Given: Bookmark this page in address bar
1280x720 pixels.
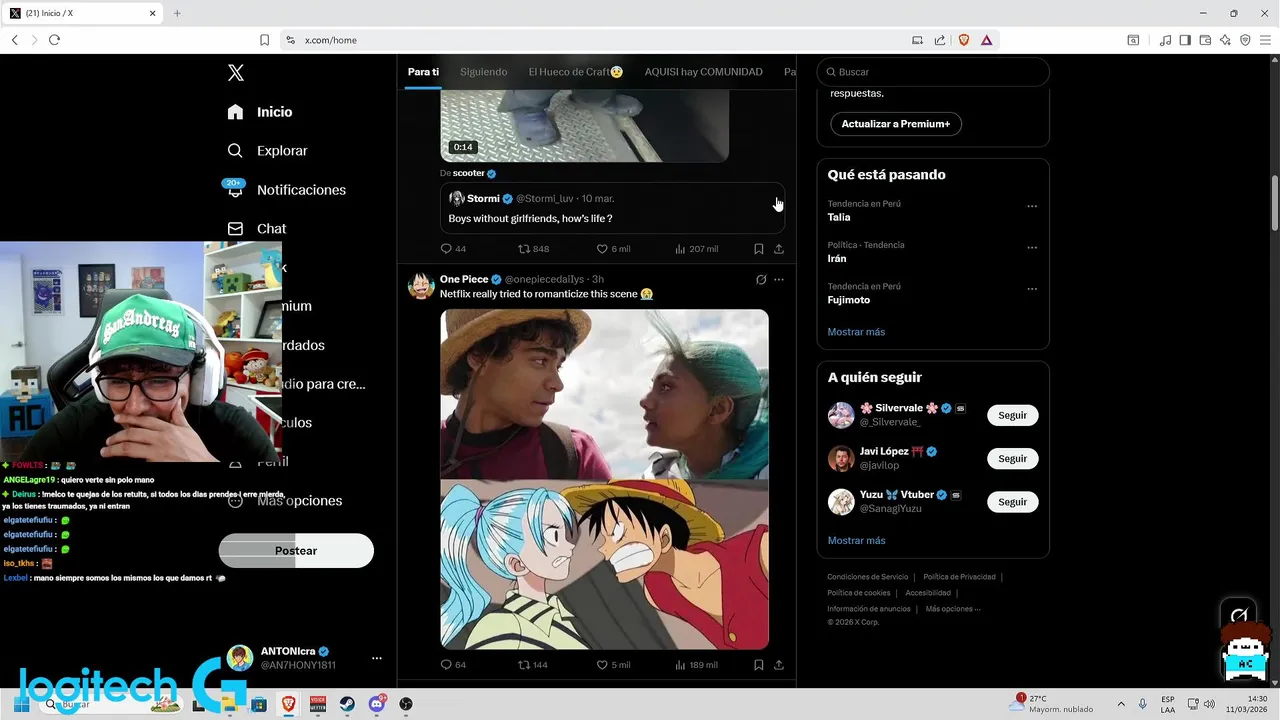Looking at the screenshot, I should [x=264, y=40].
